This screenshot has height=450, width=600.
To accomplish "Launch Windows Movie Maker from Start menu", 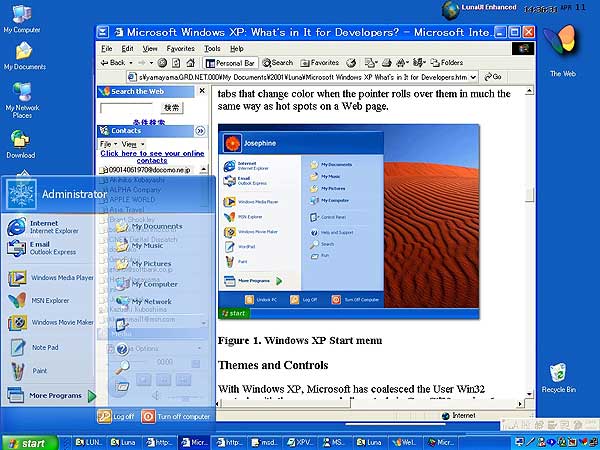I will (x=51, y=323).
